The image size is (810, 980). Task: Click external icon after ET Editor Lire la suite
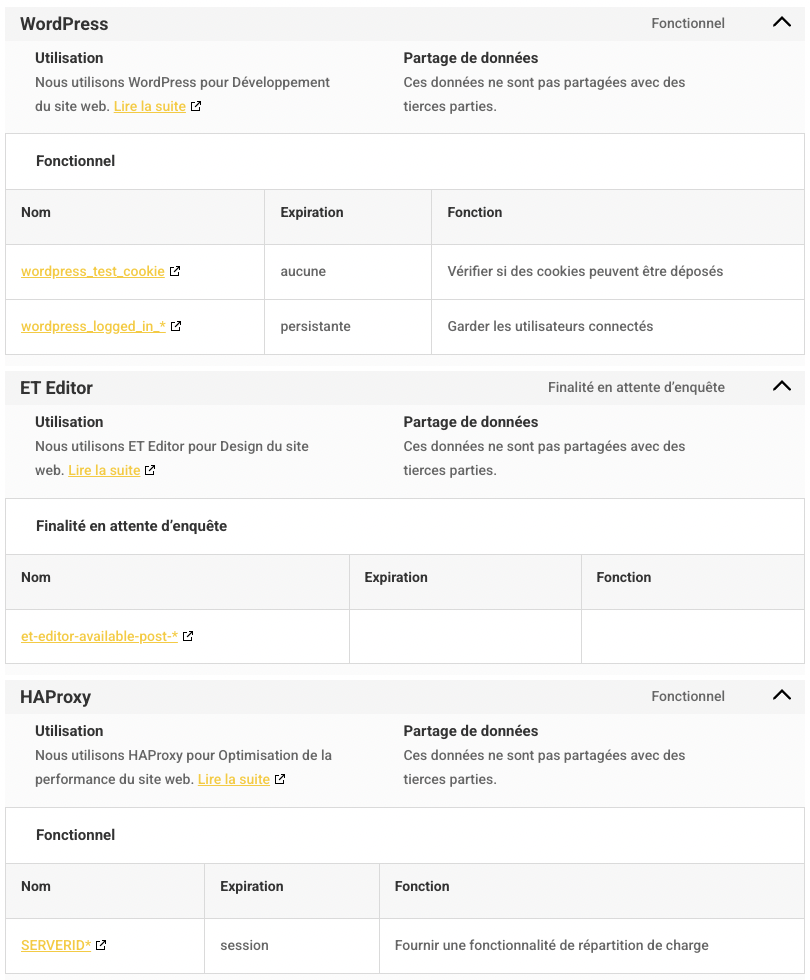150,470
